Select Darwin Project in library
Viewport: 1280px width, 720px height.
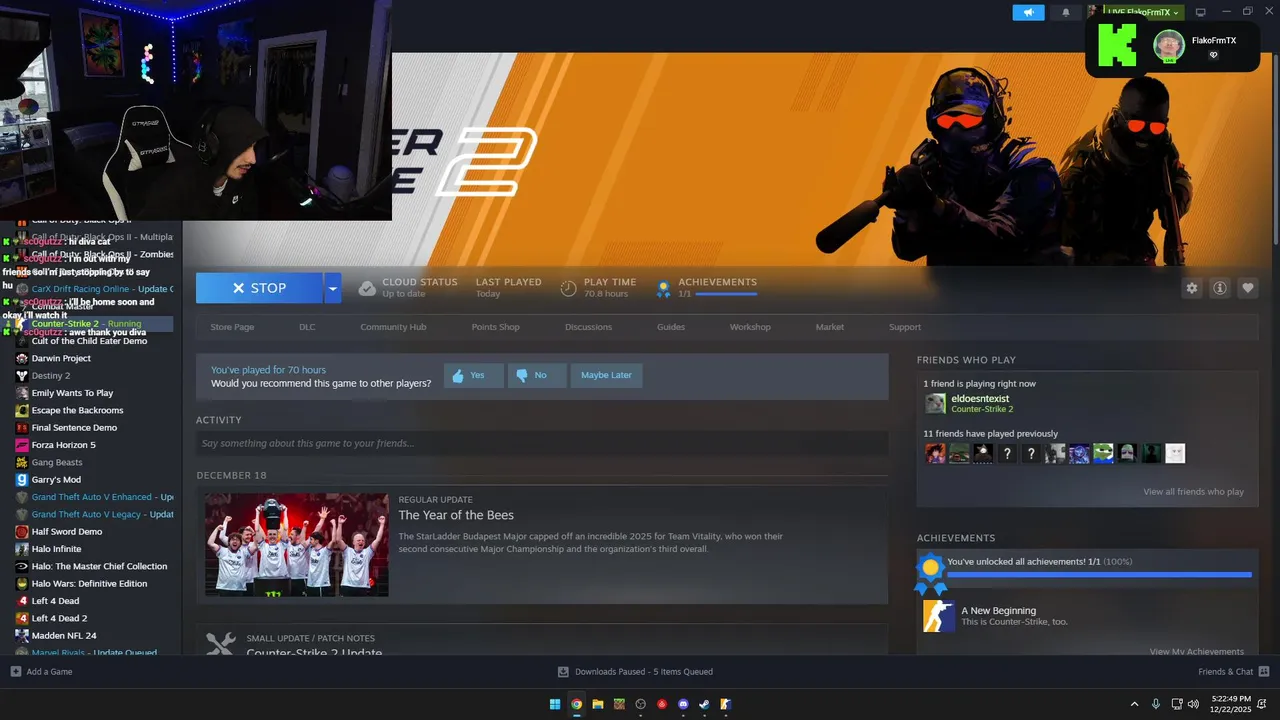tap(61, 358)
